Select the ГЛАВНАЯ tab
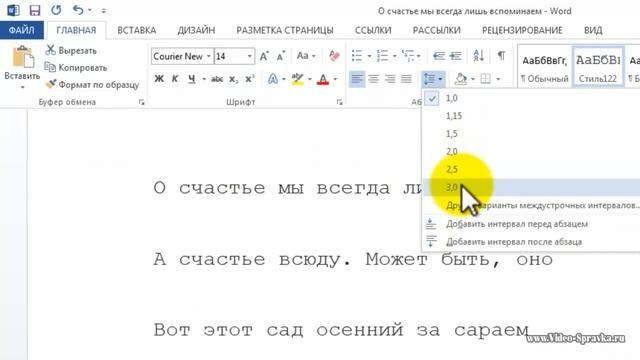This screenshot has width=640, height=360. click(76, 30)
